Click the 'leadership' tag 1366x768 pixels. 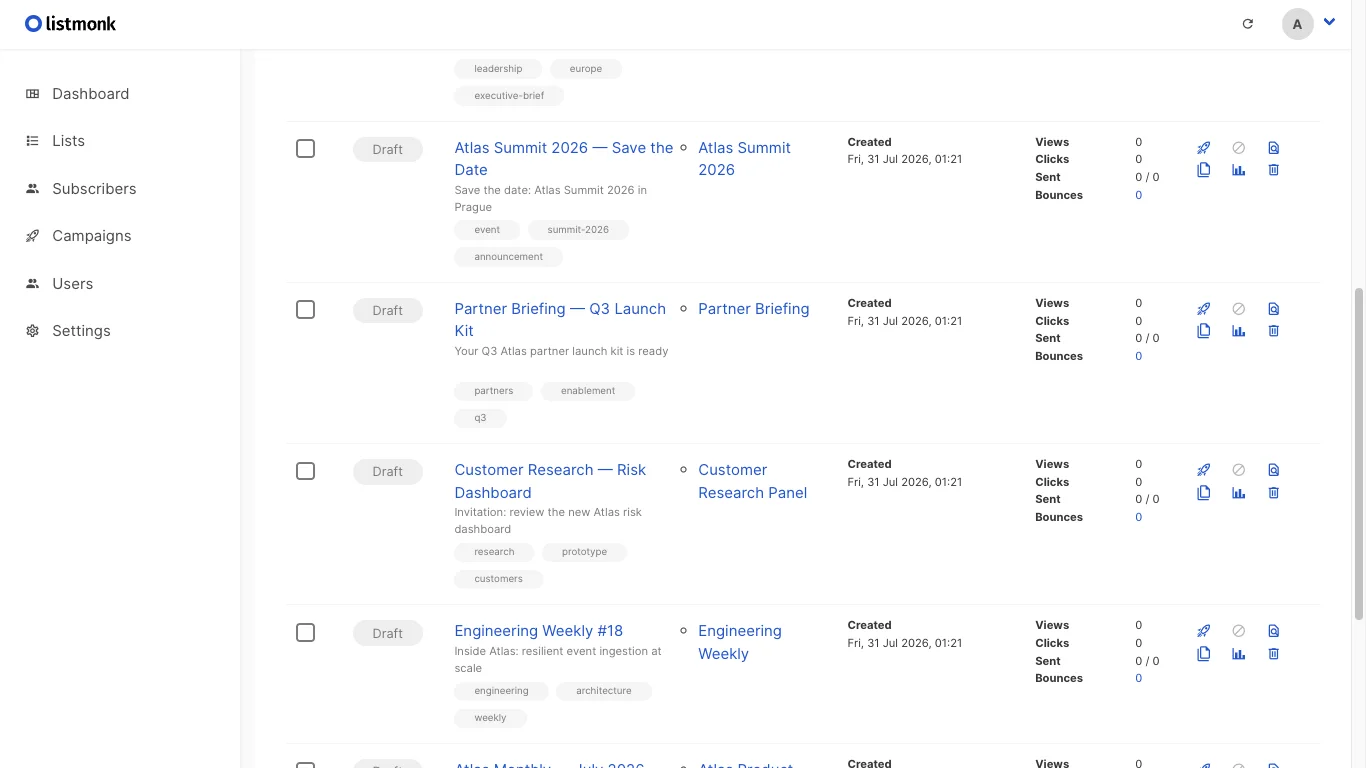coord(498,69)
